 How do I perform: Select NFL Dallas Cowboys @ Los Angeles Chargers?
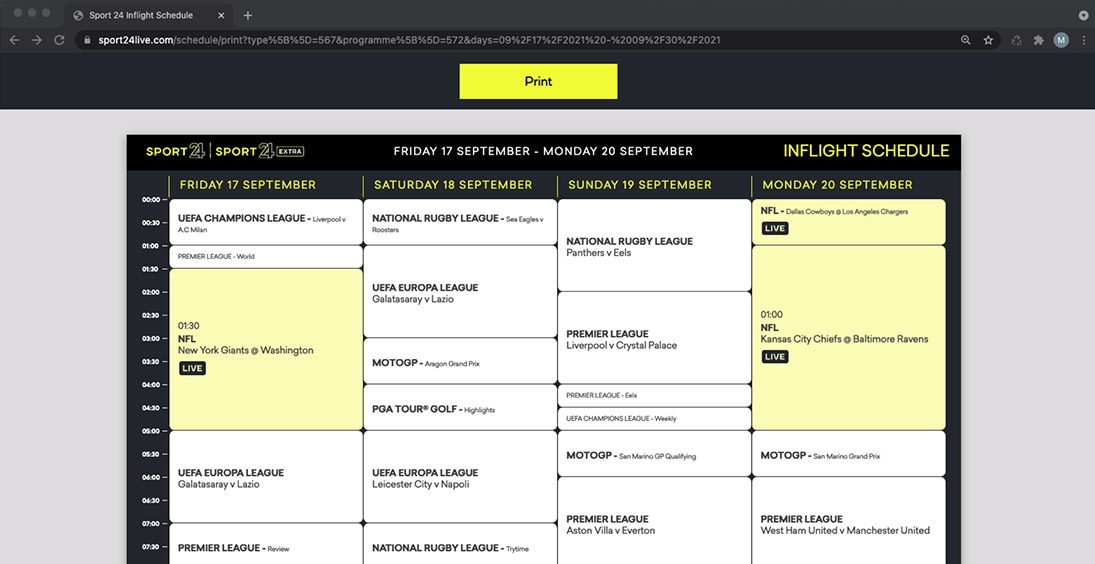pos(848,222)
